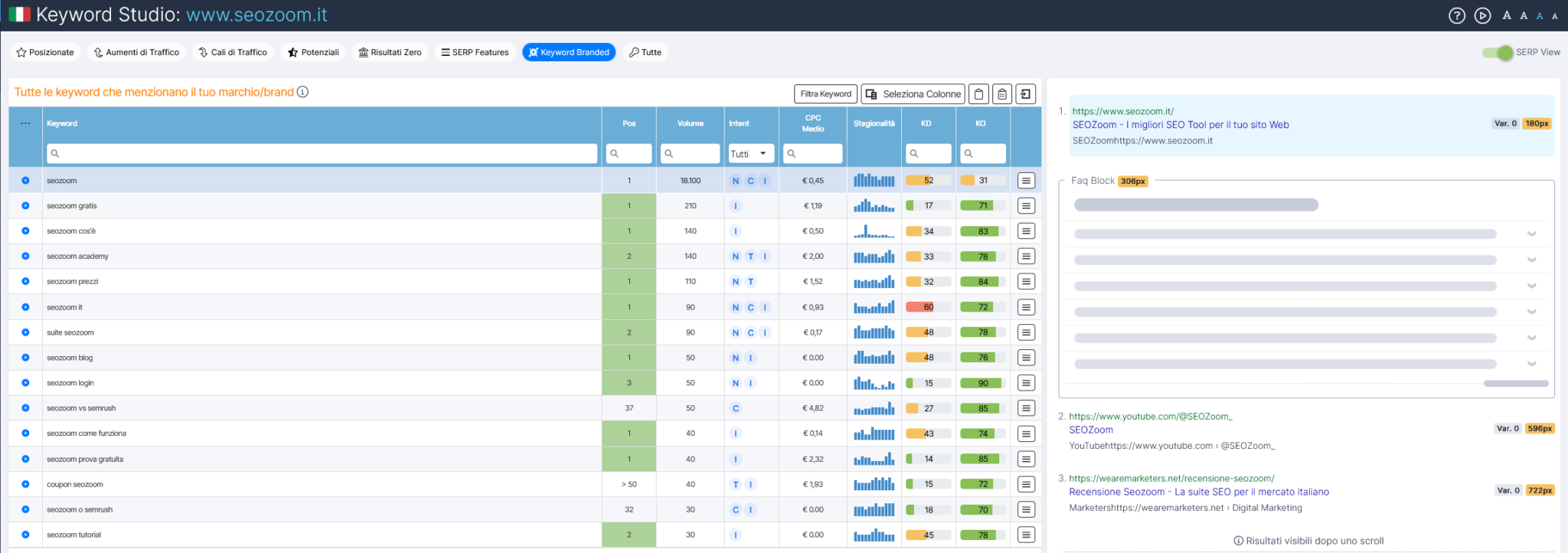
Task: Open the SERP Features tab
Action: [475, 52]
